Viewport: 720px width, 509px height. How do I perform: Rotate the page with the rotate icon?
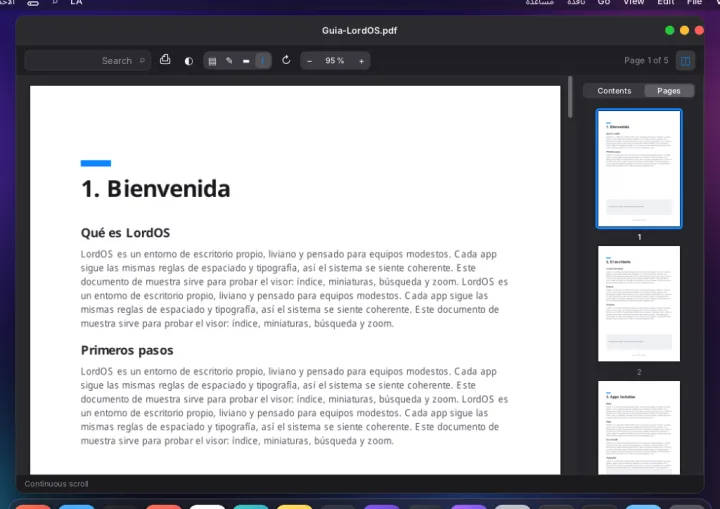click(x=286, y=60)
